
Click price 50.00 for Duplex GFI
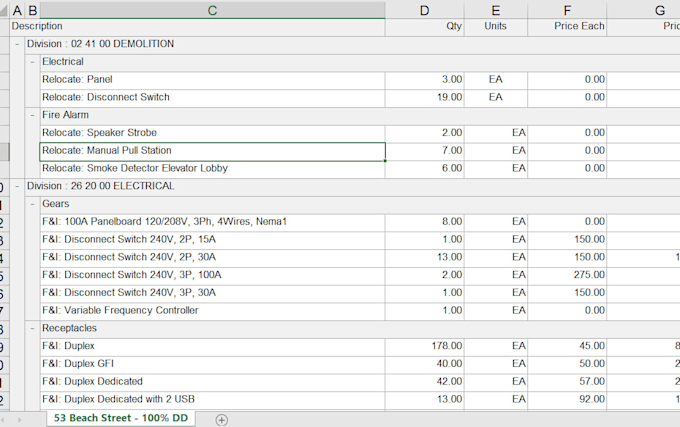coord(567,364)
